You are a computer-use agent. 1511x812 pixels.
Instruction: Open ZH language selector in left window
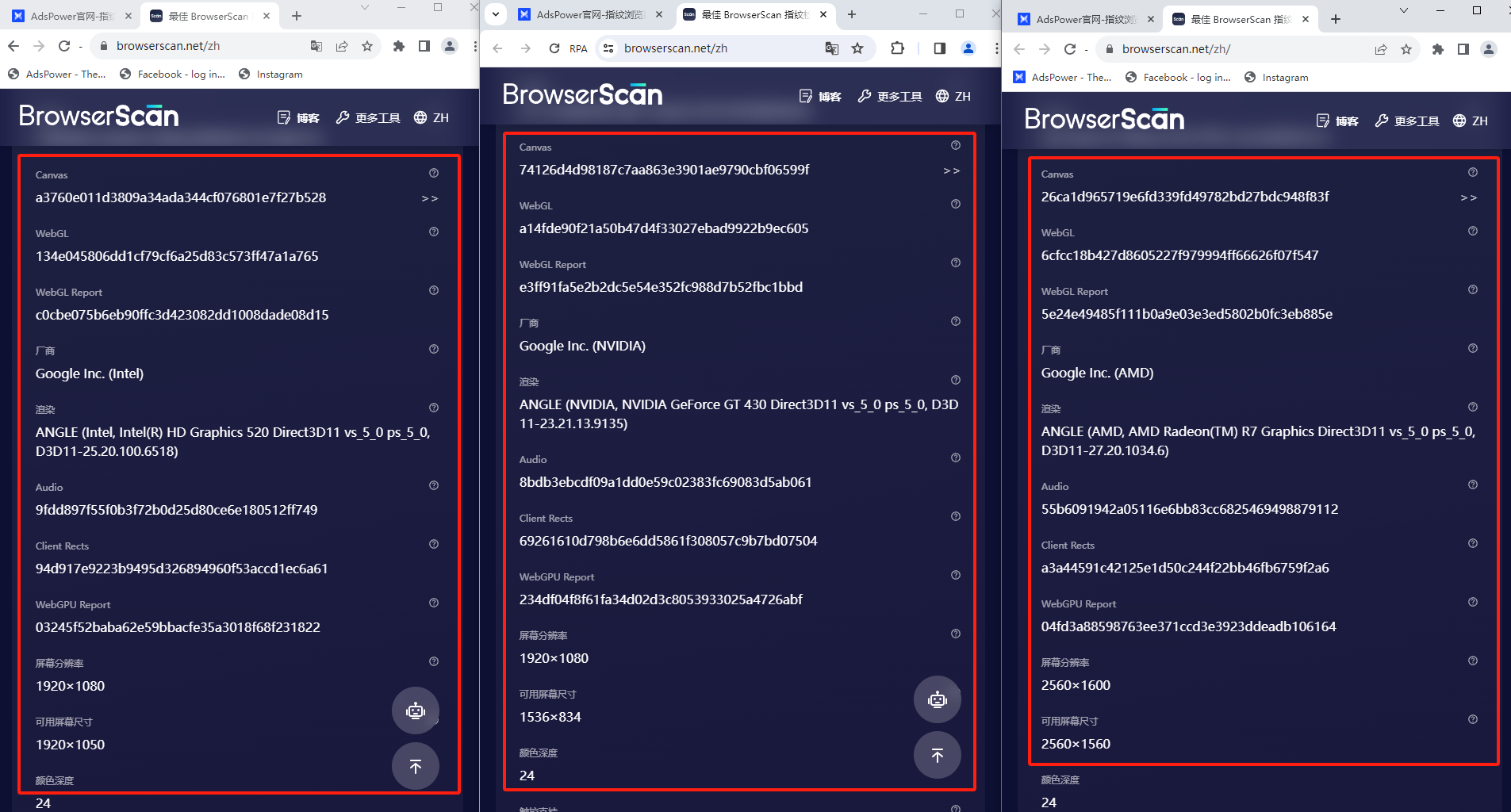(432, 117)
